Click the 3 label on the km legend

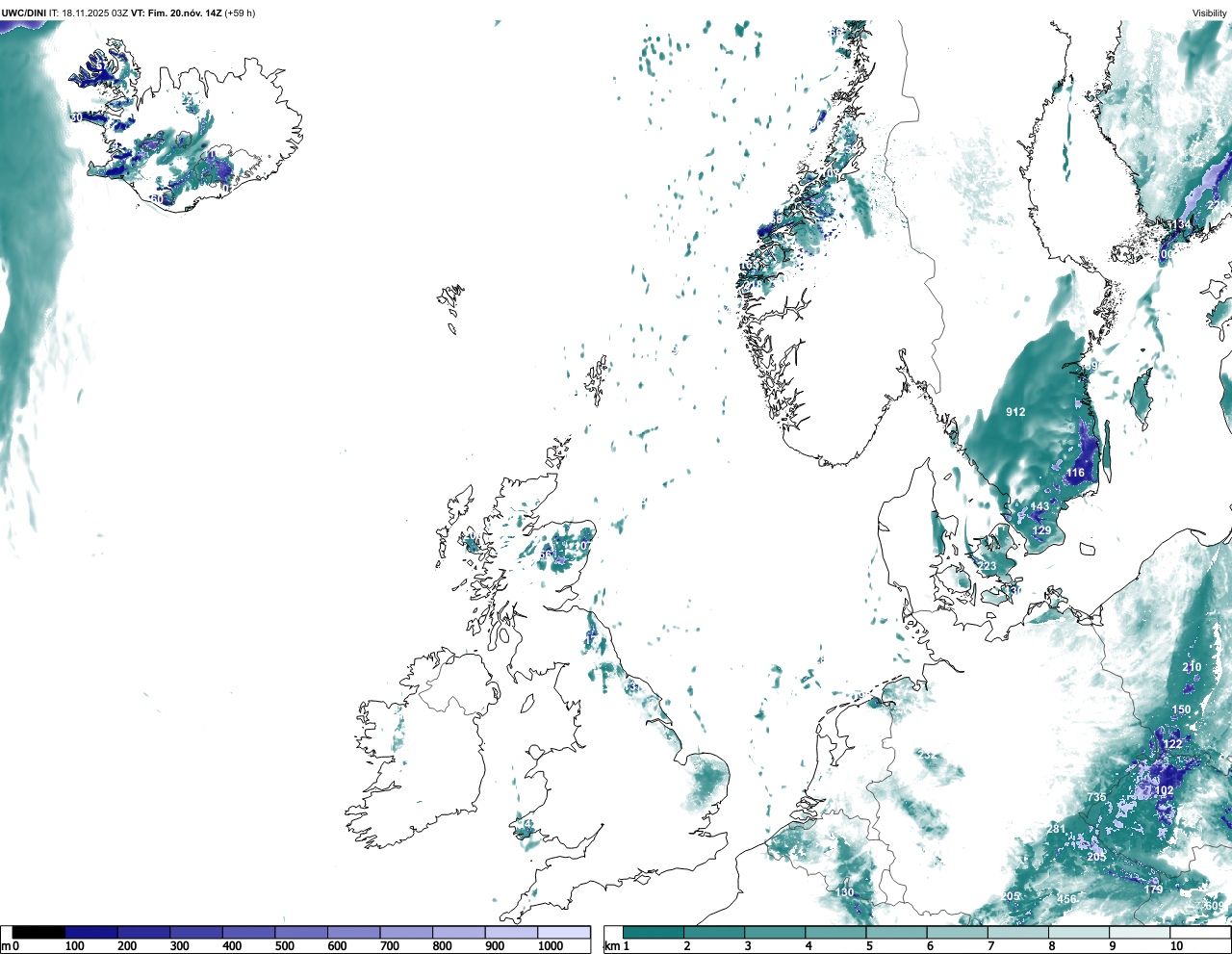pyautogui.click(x=747, y=946)
